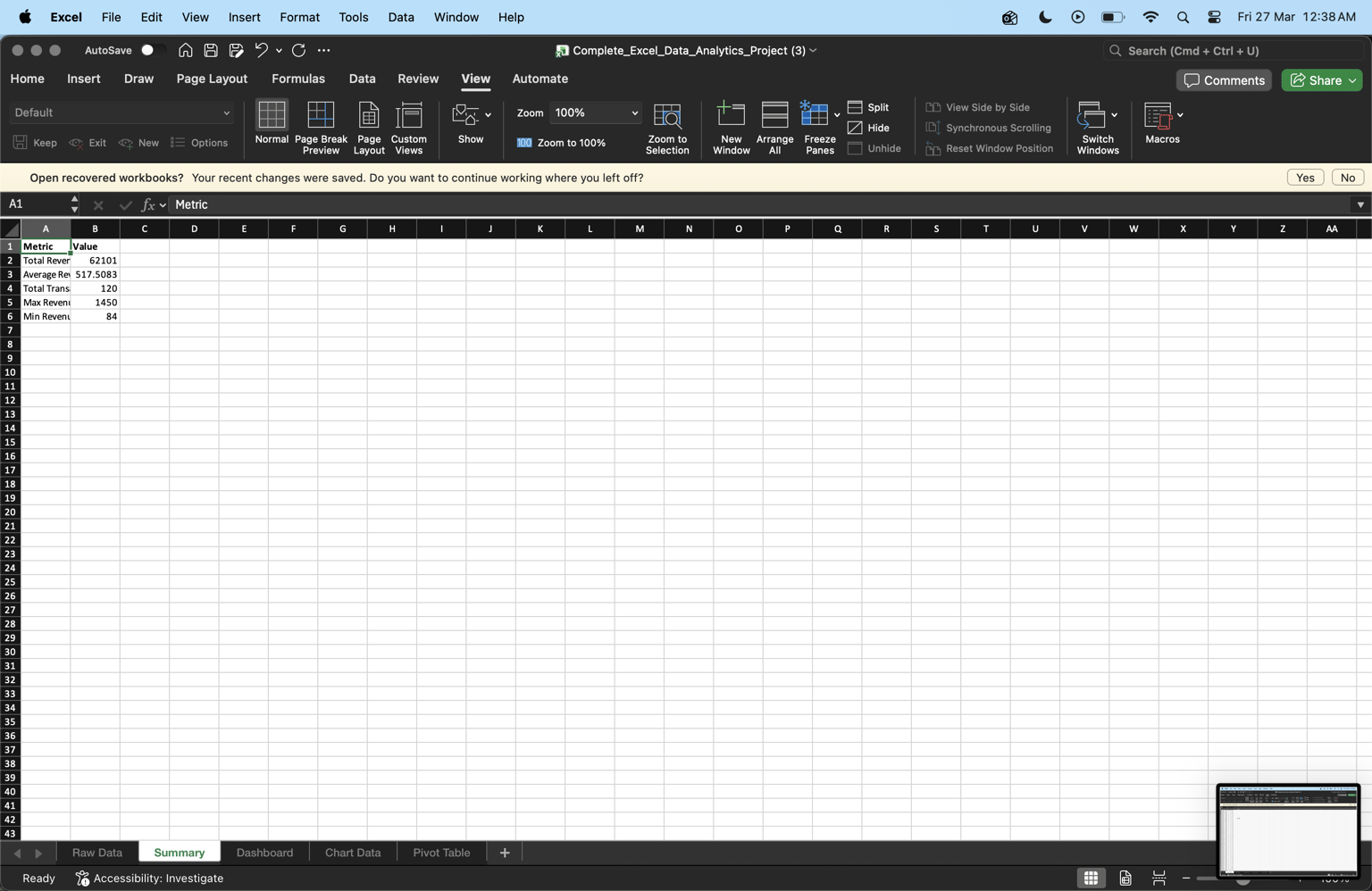Save the workbook with disk icon
This screenshot has height=891, width=1372.
(211, 51)
